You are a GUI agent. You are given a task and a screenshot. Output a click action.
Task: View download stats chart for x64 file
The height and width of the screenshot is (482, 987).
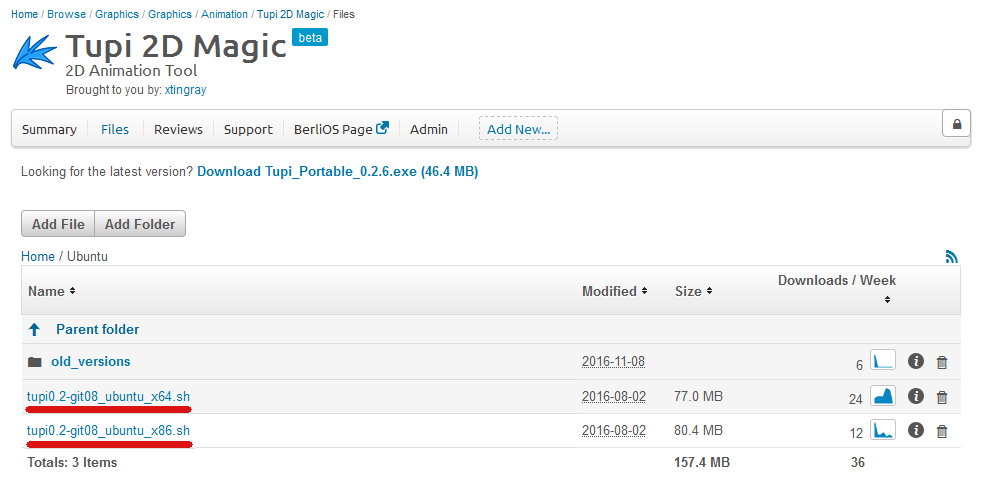pyautogui.click(x=882, y=396)
